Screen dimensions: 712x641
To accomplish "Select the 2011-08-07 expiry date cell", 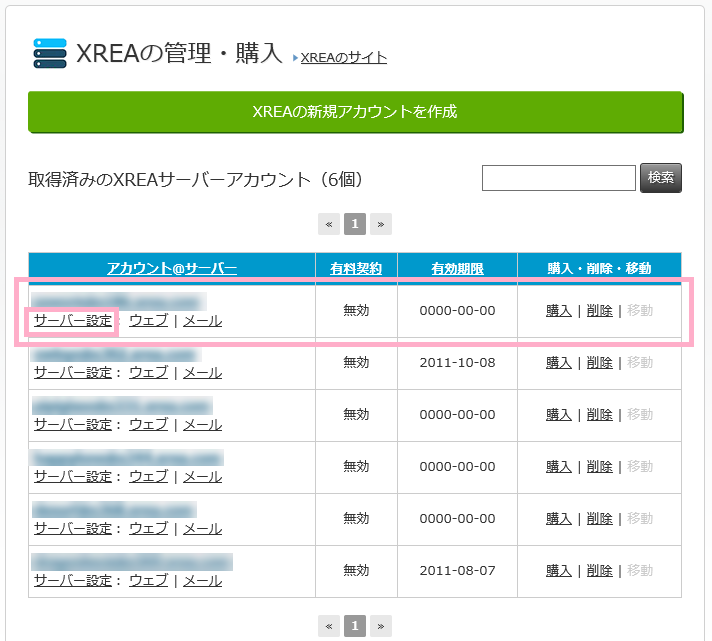I will [457, 571].
